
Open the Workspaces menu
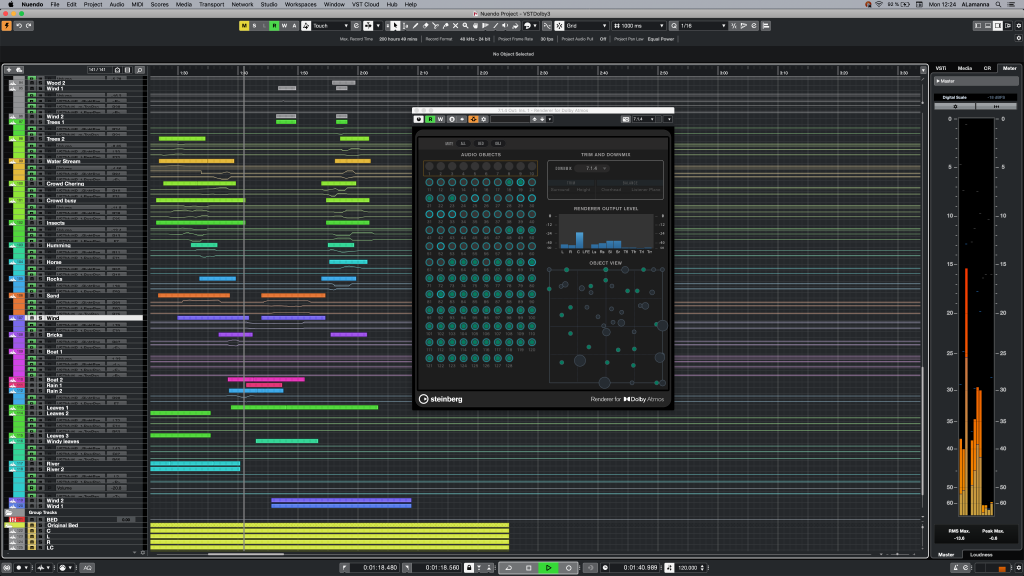pyautogui.click(x=300, y=4)
